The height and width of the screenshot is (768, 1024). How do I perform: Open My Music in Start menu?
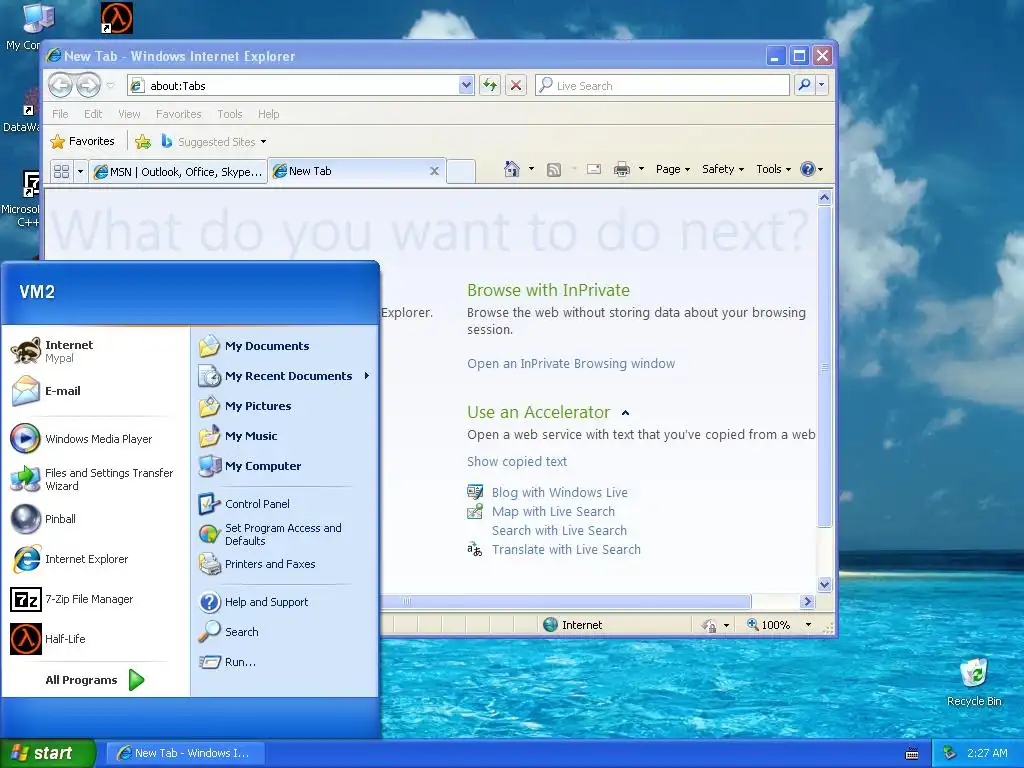(285, 436)
